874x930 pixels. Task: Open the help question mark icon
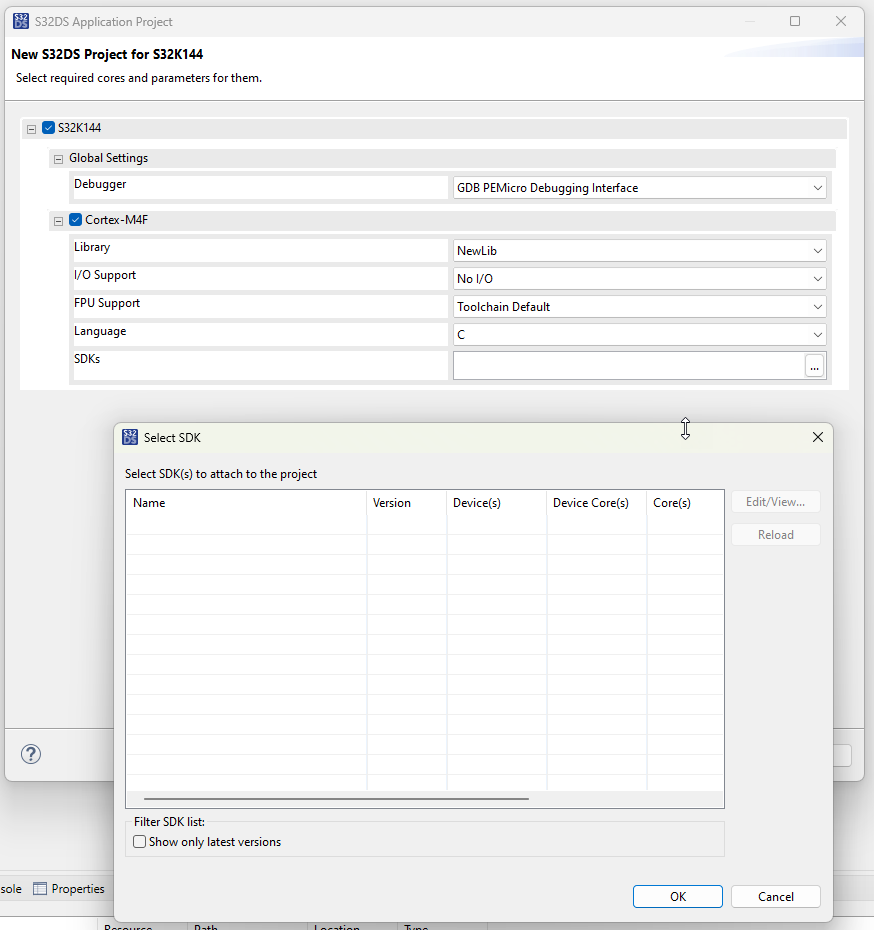(x=30, y=754)
